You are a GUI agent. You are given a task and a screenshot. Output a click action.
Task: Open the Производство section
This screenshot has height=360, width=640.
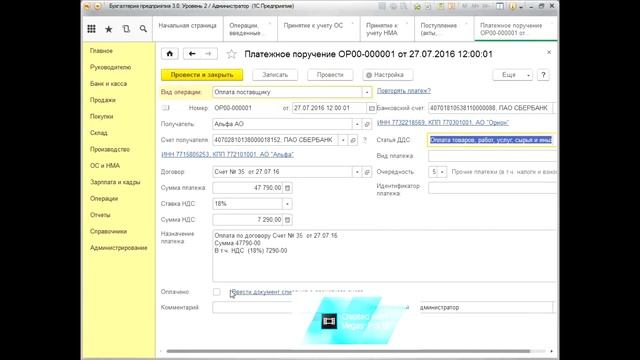tap(110, 149)
